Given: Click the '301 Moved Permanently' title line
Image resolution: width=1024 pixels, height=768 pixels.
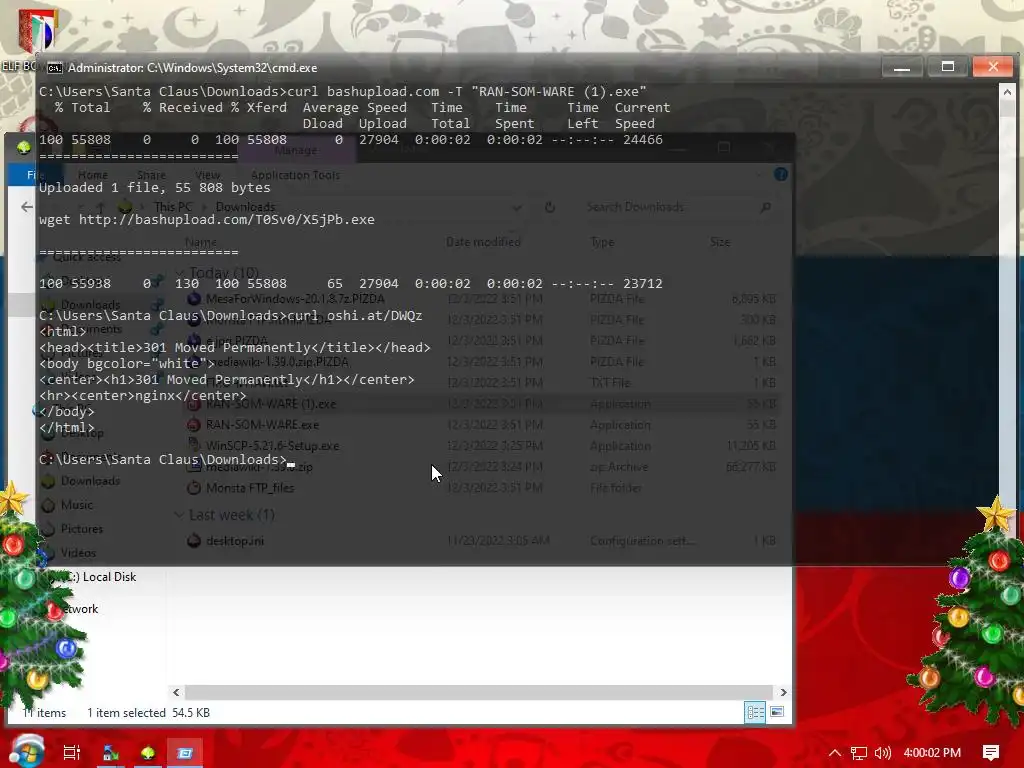Looking at the screenshot, I should point(235,347).
